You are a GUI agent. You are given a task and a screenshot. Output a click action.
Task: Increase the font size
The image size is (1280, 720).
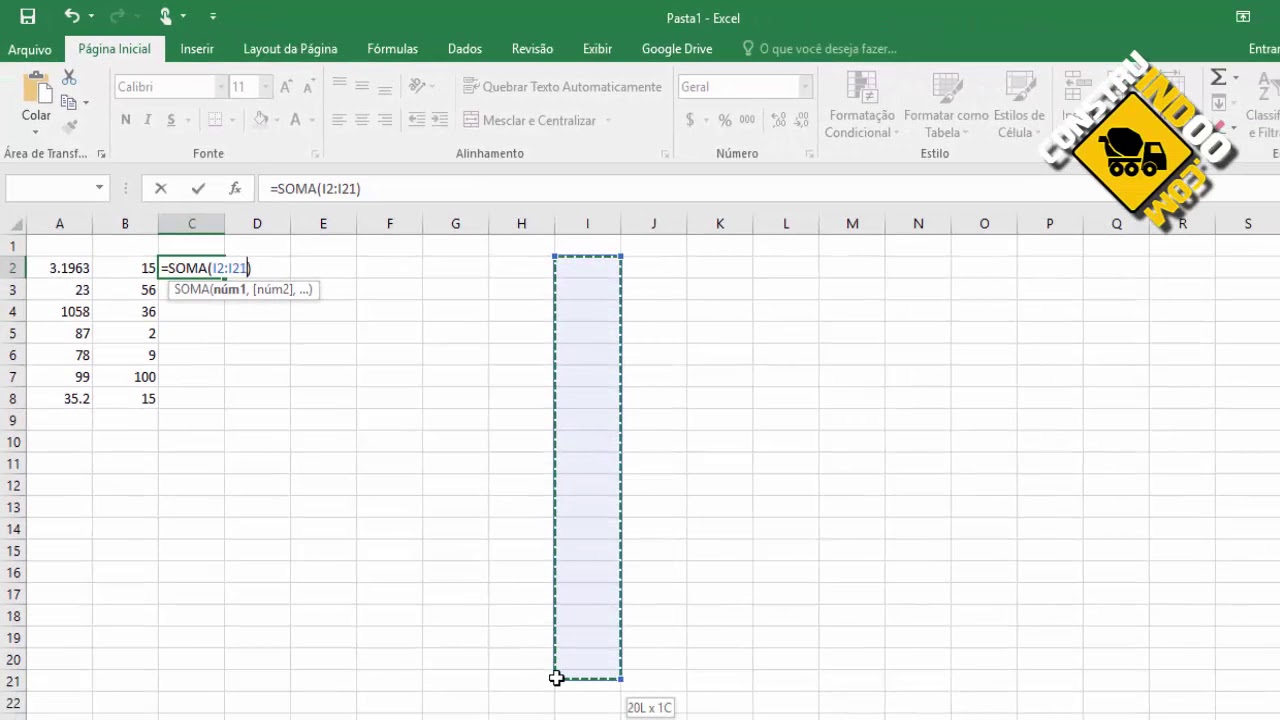click(x=286, y=87)
